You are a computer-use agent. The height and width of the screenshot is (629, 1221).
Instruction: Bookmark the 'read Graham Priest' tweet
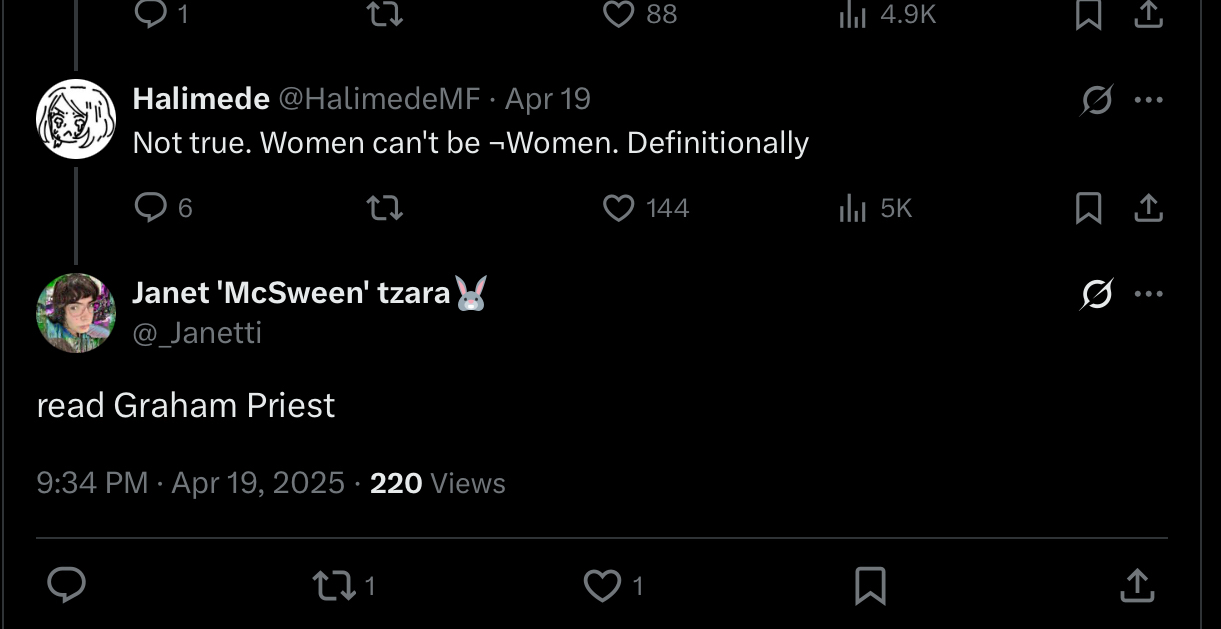point(870,585)
